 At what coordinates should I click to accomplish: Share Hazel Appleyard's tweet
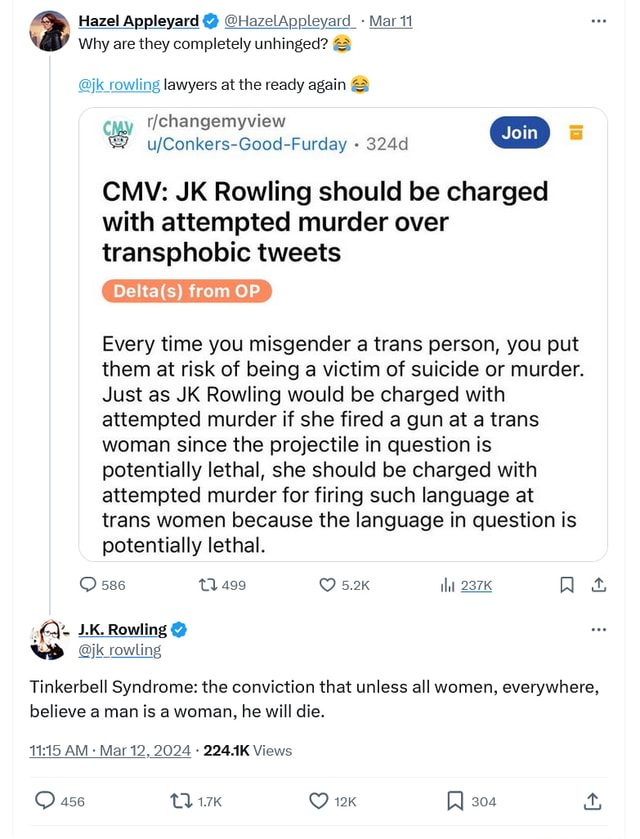tap(599, 585)
